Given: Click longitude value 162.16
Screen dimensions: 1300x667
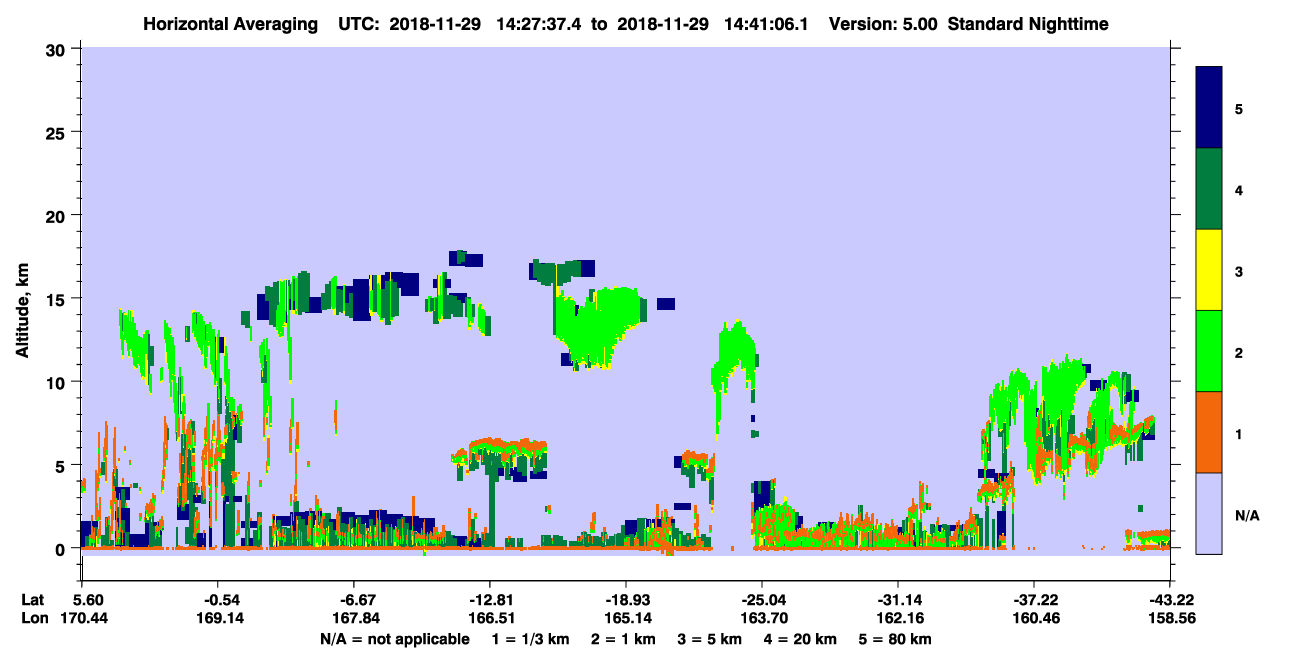Looking at the screenshot, I should [898, 619].
